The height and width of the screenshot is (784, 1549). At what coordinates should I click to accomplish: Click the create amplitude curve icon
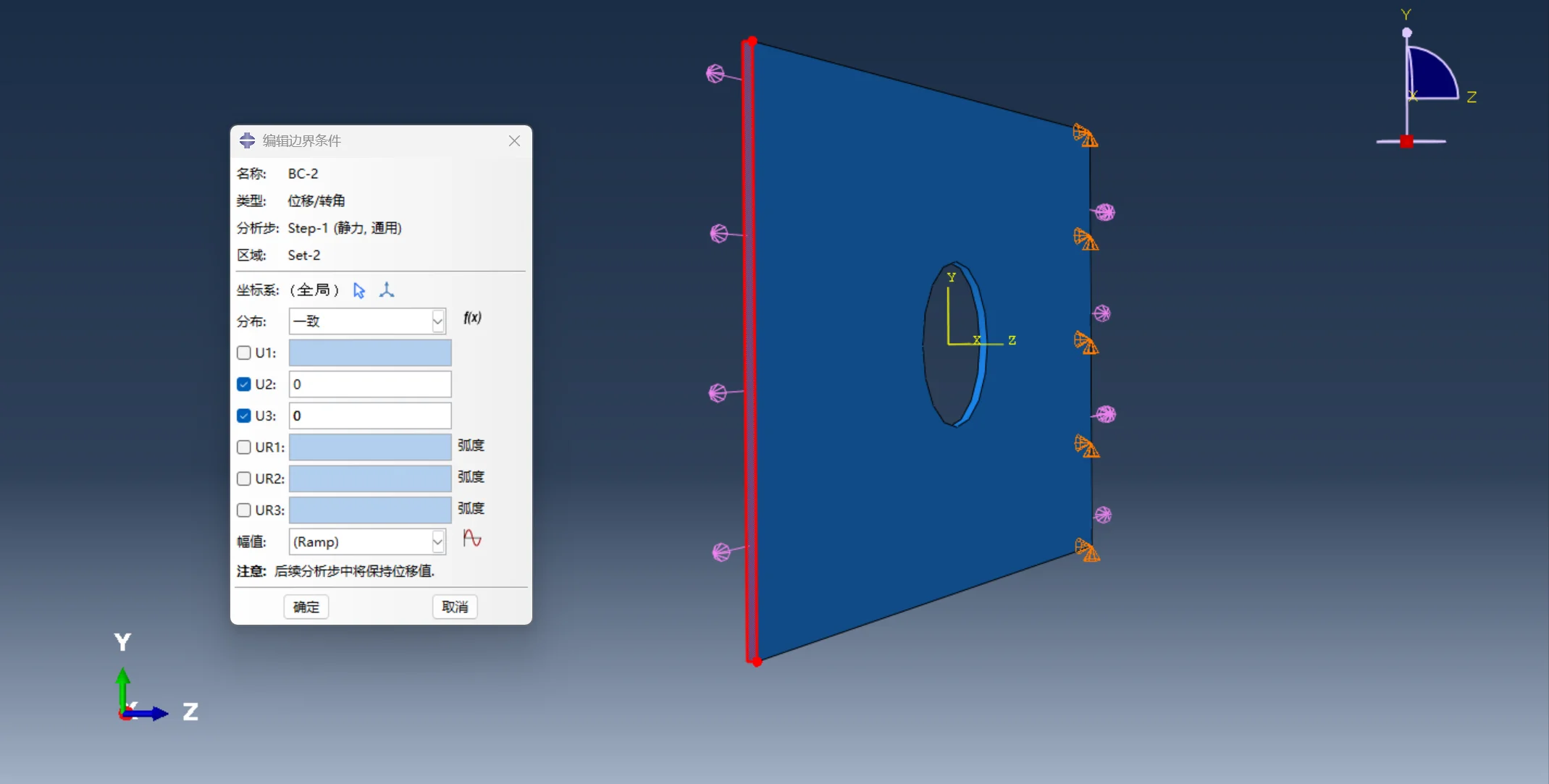click(x=472, y=539)
